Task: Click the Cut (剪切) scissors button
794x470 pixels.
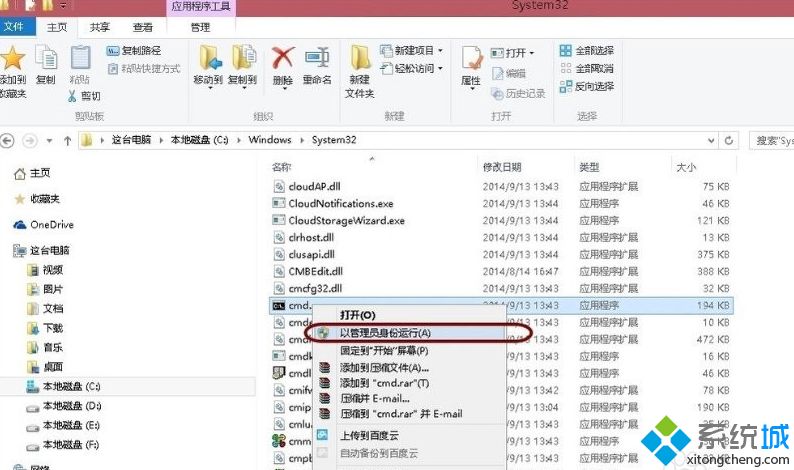Action: pyautogui.click(x=84, y=96)
